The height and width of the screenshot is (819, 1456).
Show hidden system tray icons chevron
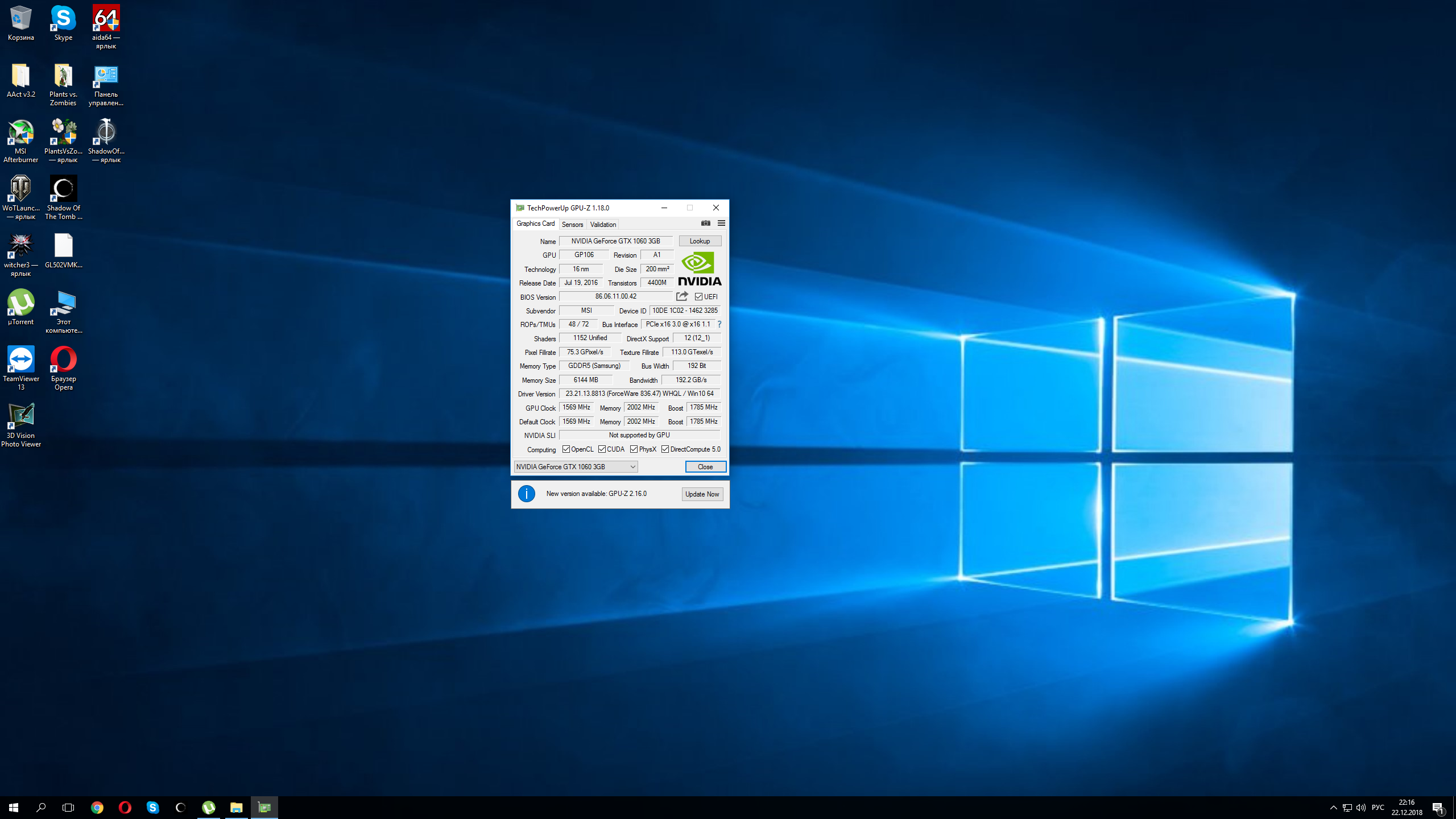click(x=1333, y=808)
